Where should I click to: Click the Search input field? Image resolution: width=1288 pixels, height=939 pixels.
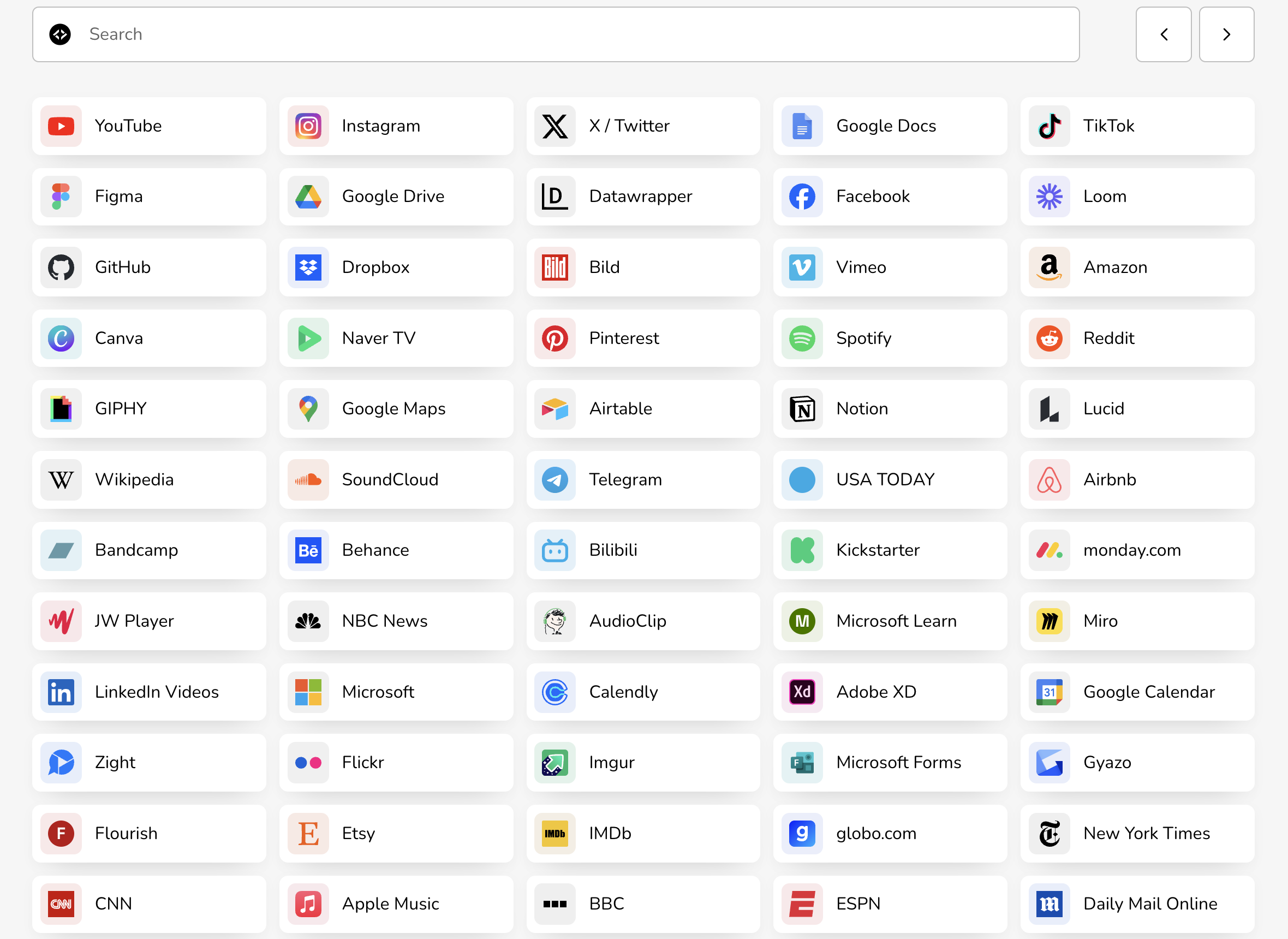click(556, 34)
